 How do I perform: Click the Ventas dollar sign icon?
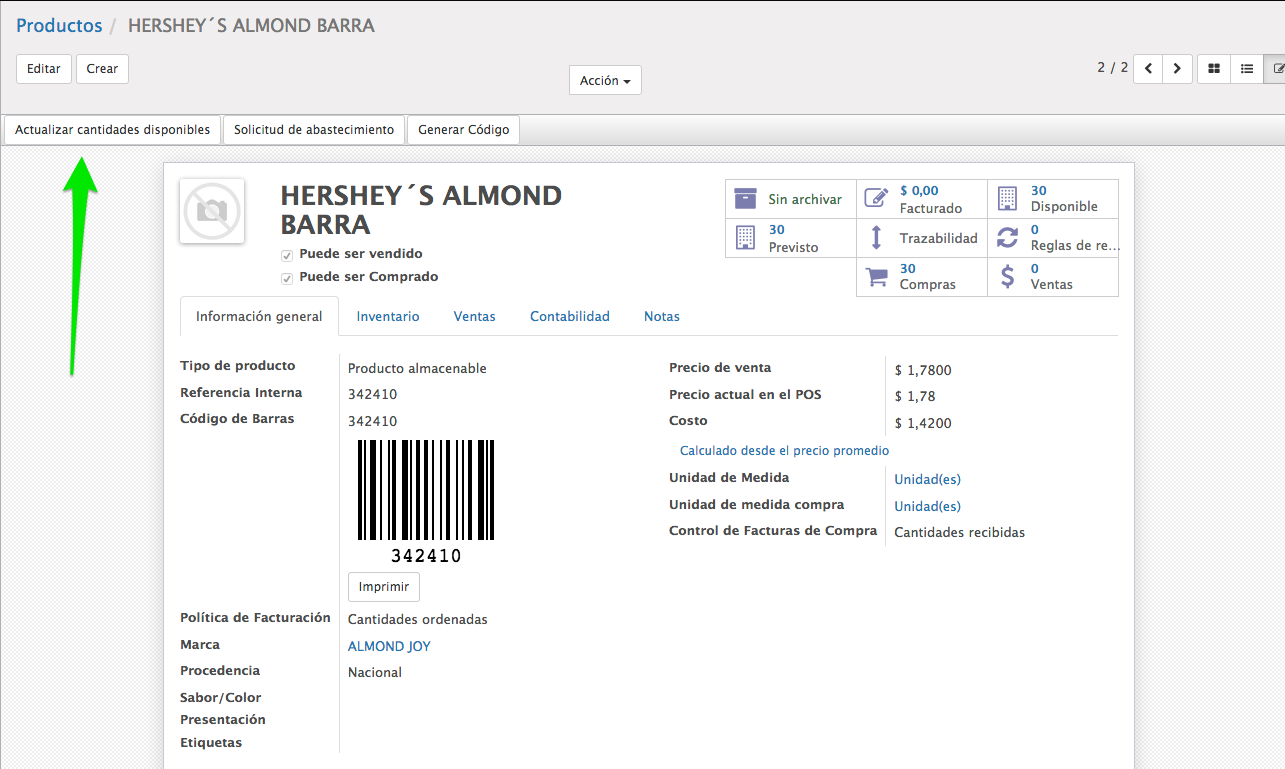pos(1007,276)
